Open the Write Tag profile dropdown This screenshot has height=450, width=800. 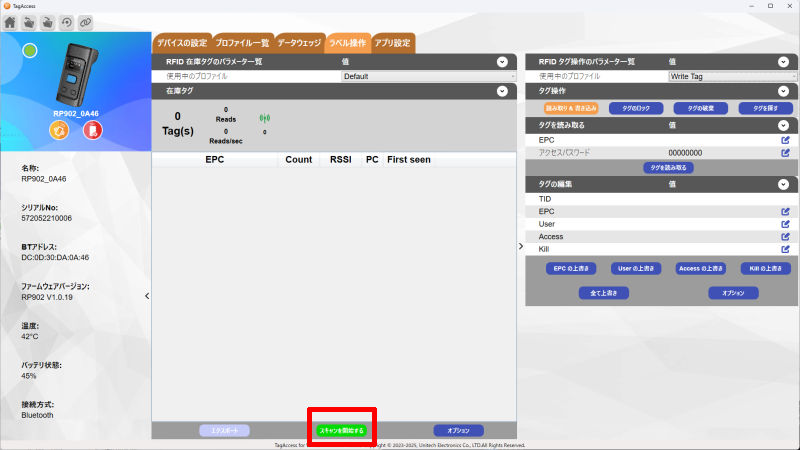point(731,76)
